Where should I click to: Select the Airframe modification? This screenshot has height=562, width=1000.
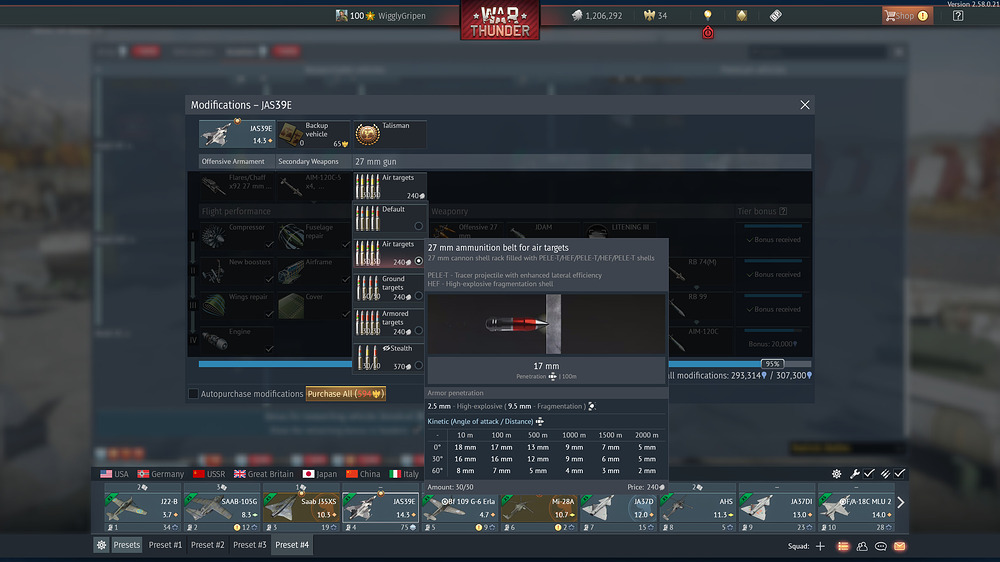pos(314,271)
